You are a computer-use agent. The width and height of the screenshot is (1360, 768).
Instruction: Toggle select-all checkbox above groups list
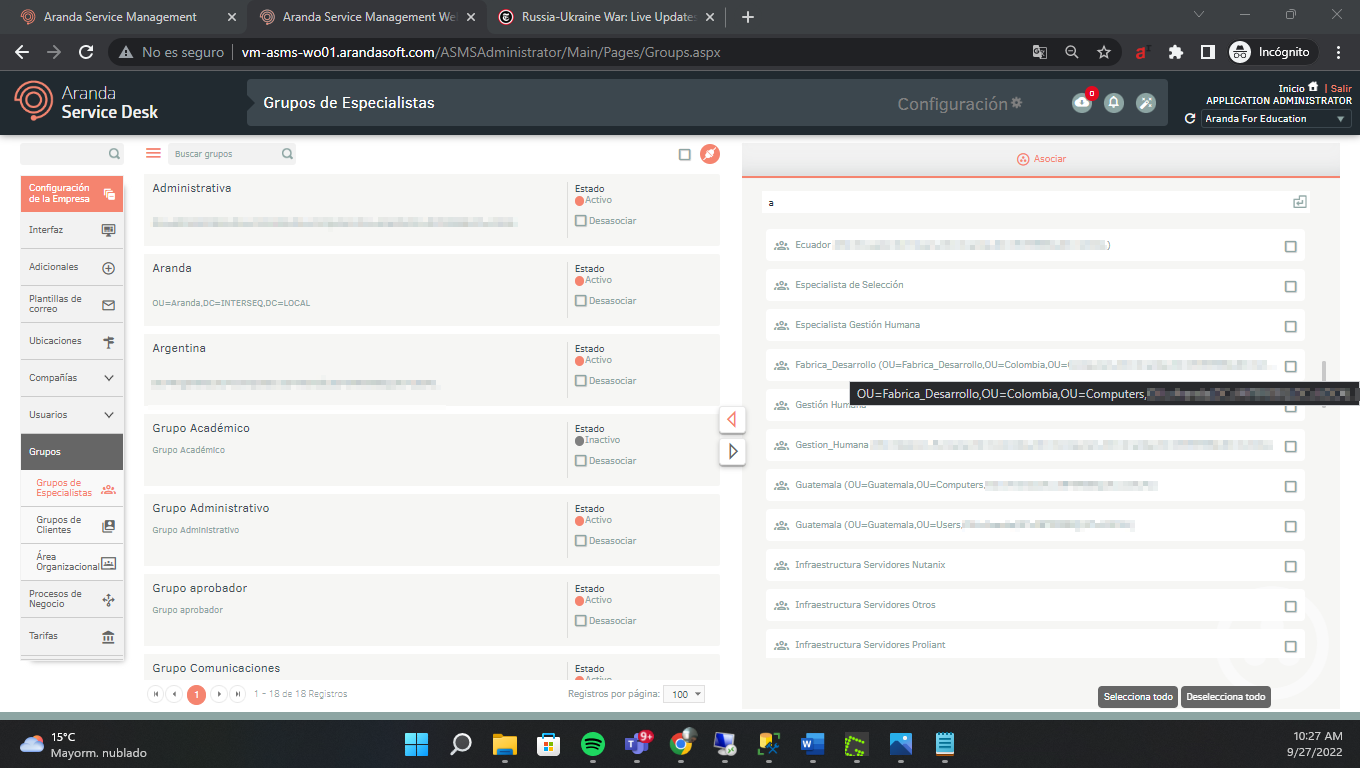click(685, 155)
